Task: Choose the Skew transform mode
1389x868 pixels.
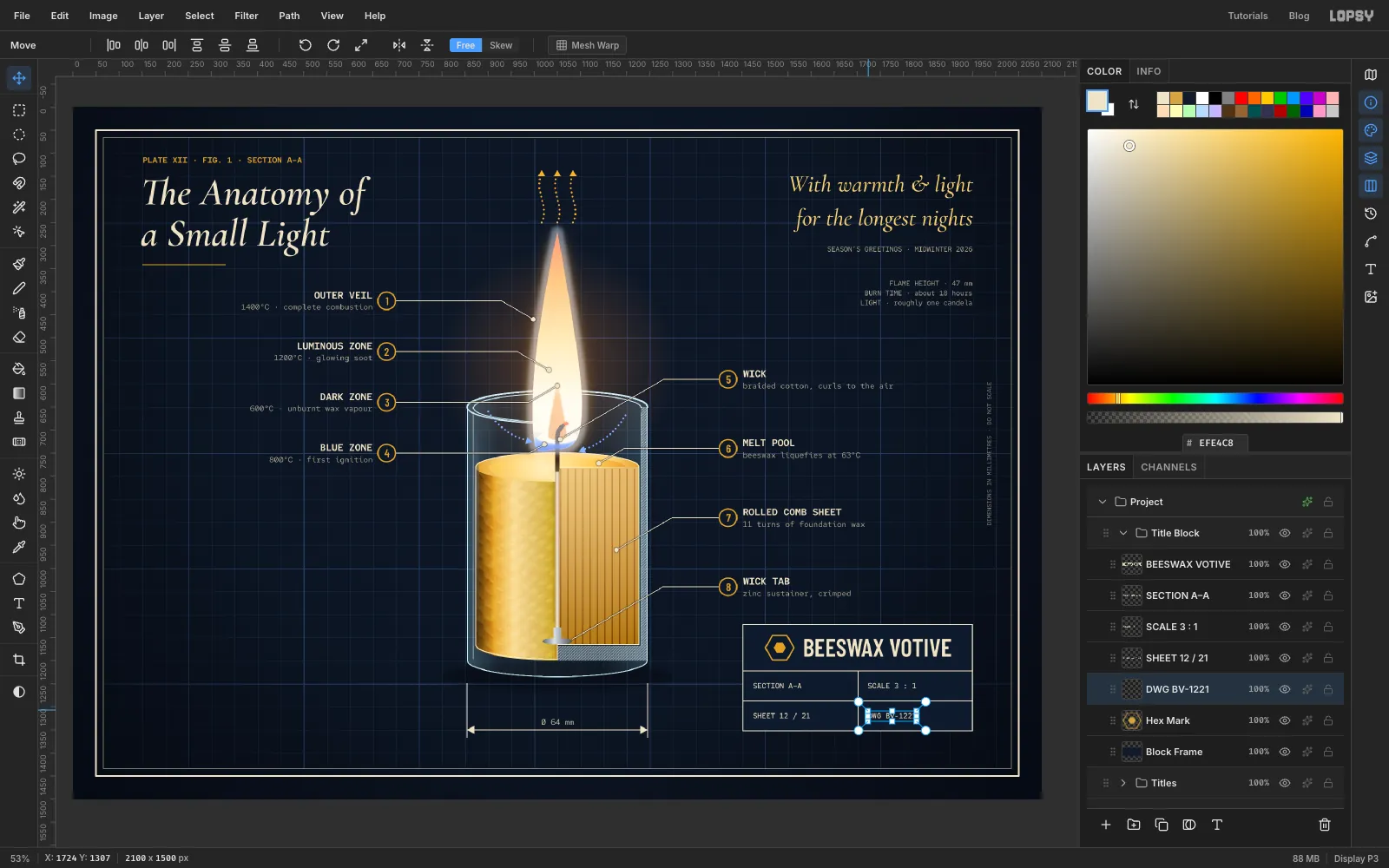Action: coord(501,45)
